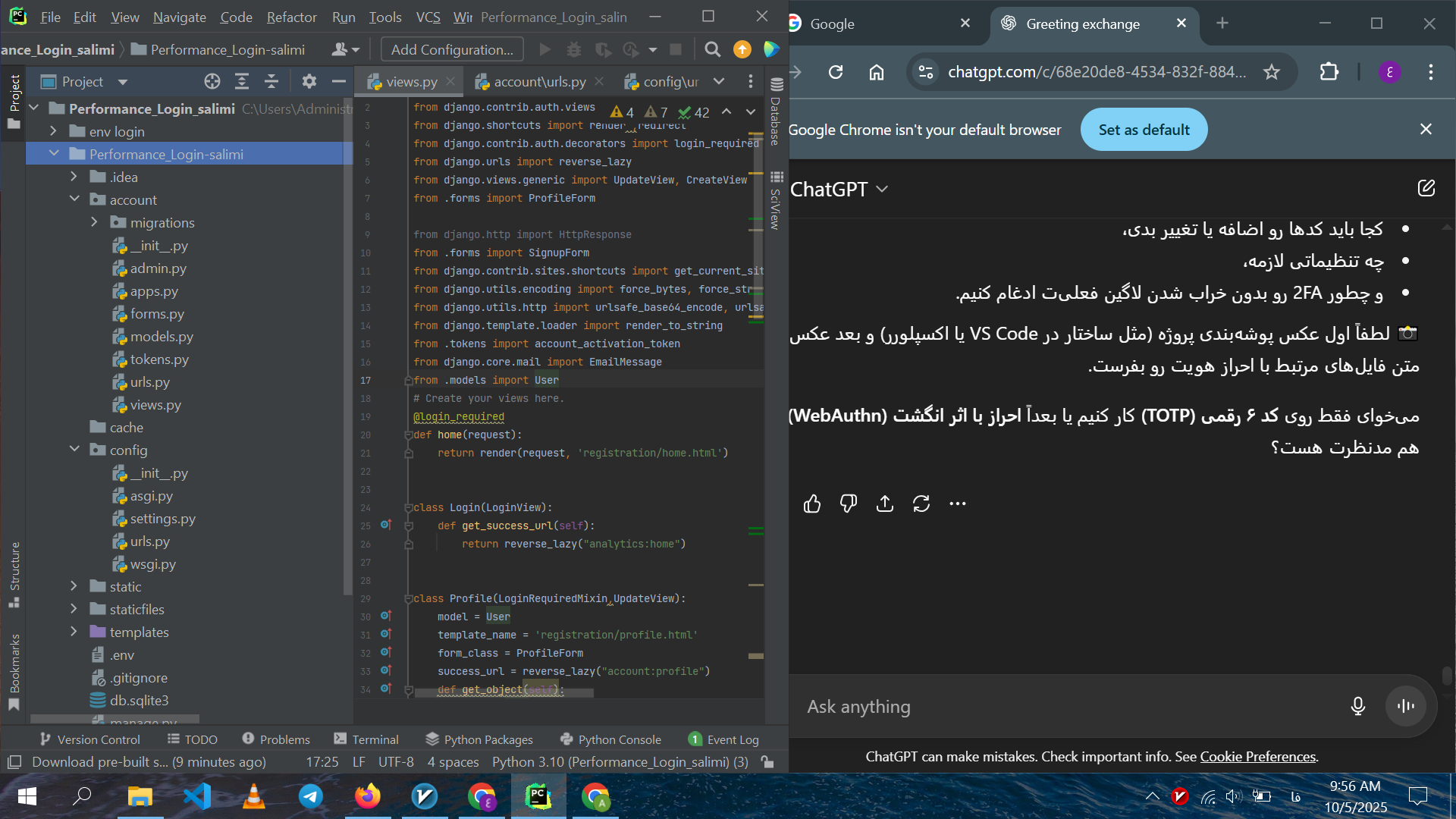This screenshot has height=819, width=1456.
Task: Click the editor tabs three-dot options menu
Action: coord(751,81)
